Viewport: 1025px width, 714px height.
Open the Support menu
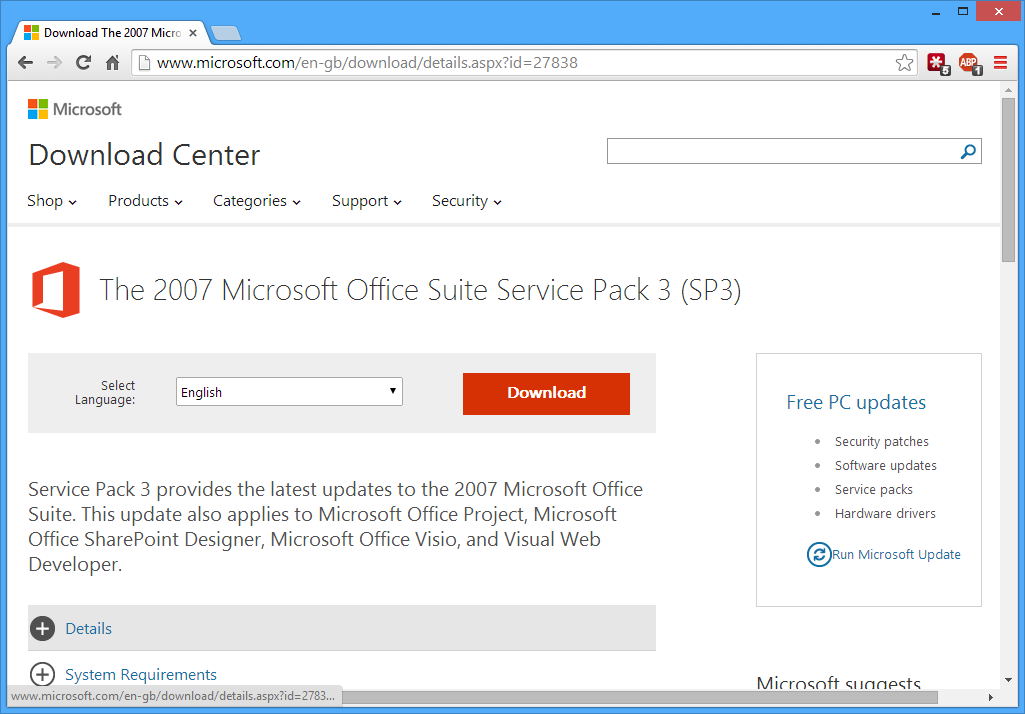(367, 201)
